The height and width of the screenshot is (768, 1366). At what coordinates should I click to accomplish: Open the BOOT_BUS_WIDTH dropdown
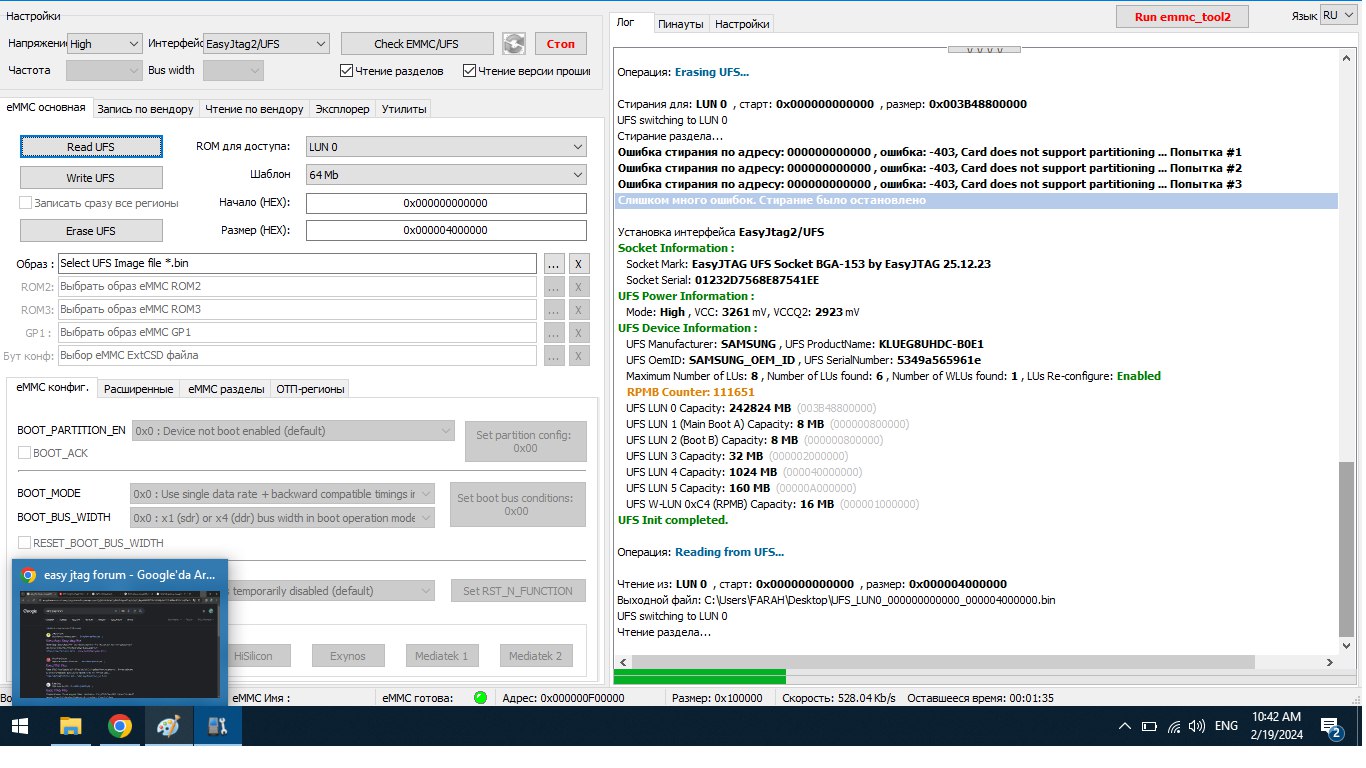click(283, 518)
